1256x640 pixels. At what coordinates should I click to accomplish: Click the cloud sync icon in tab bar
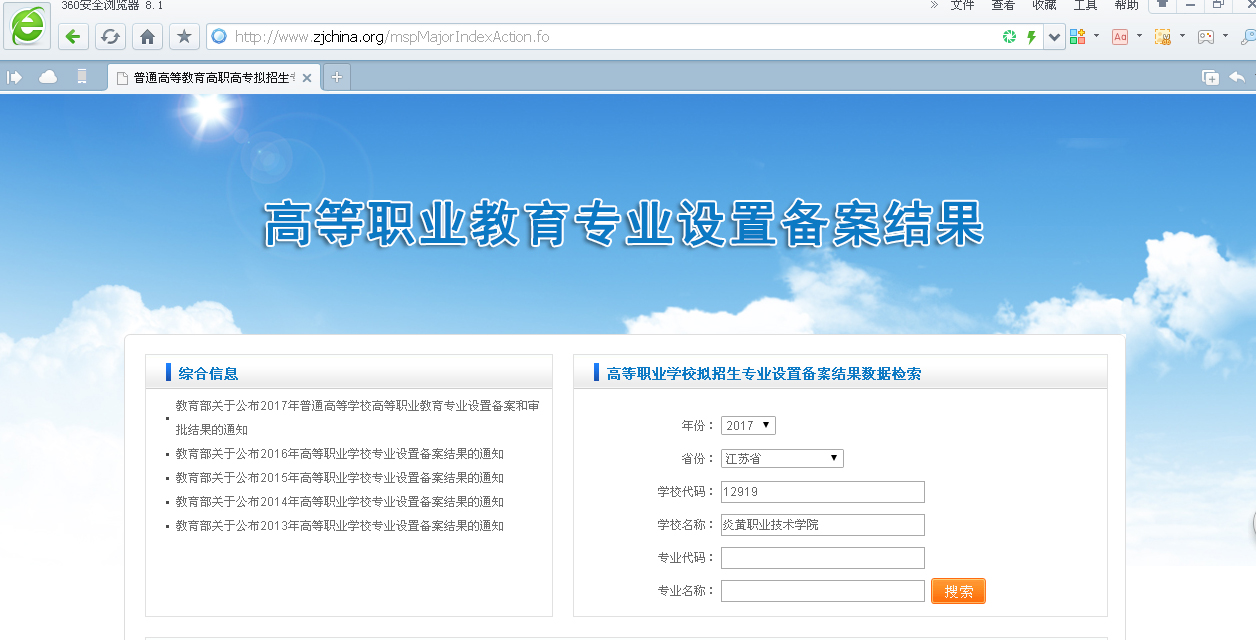click(48, 77)
